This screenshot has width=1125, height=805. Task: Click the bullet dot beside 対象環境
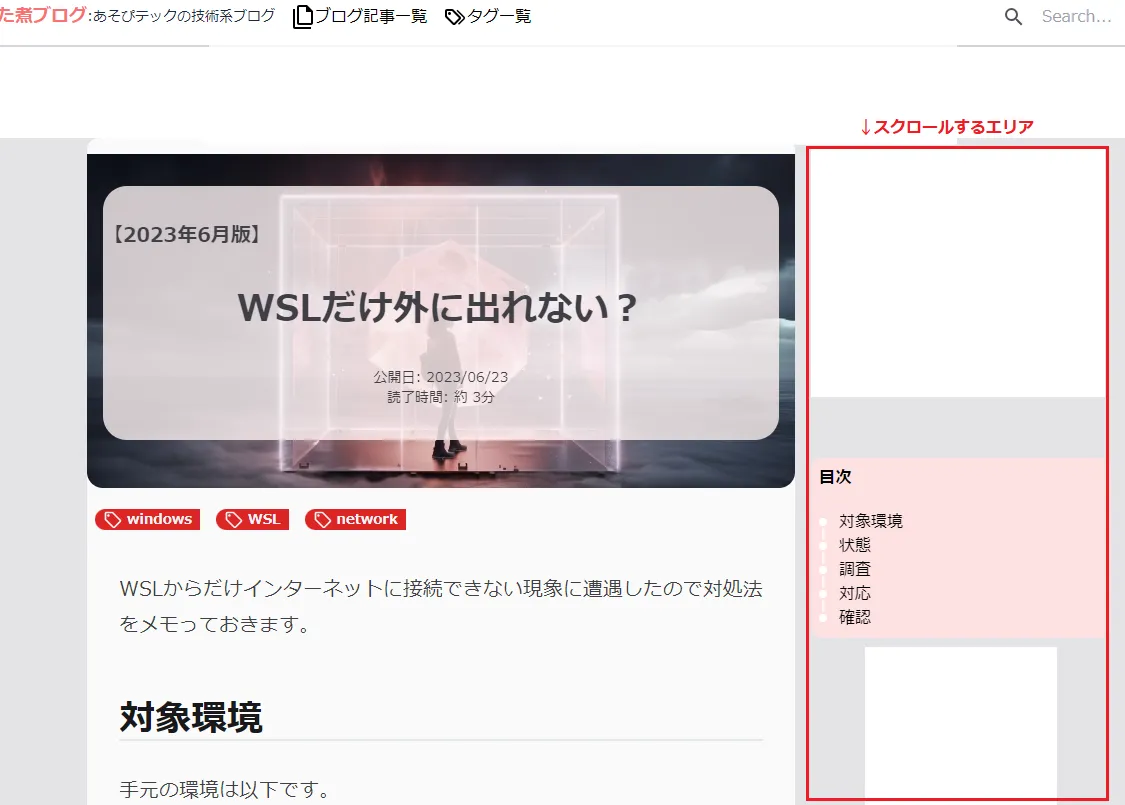click(823, 521)
